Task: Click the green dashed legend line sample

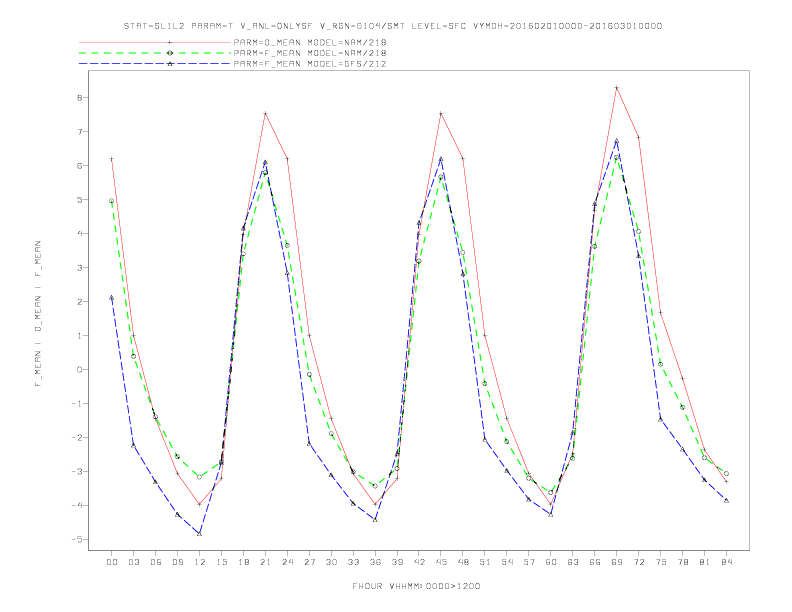Action: (155, 53)
